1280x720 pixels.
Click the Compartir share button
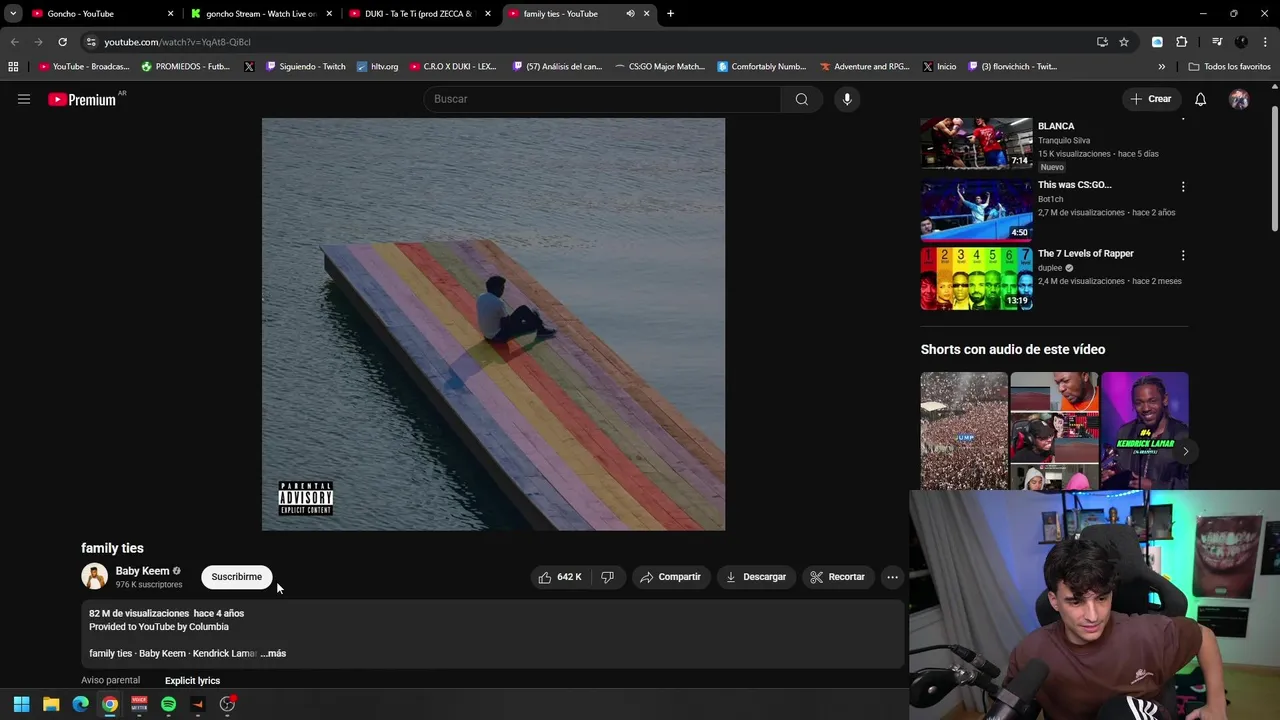(x=670, y=577)
